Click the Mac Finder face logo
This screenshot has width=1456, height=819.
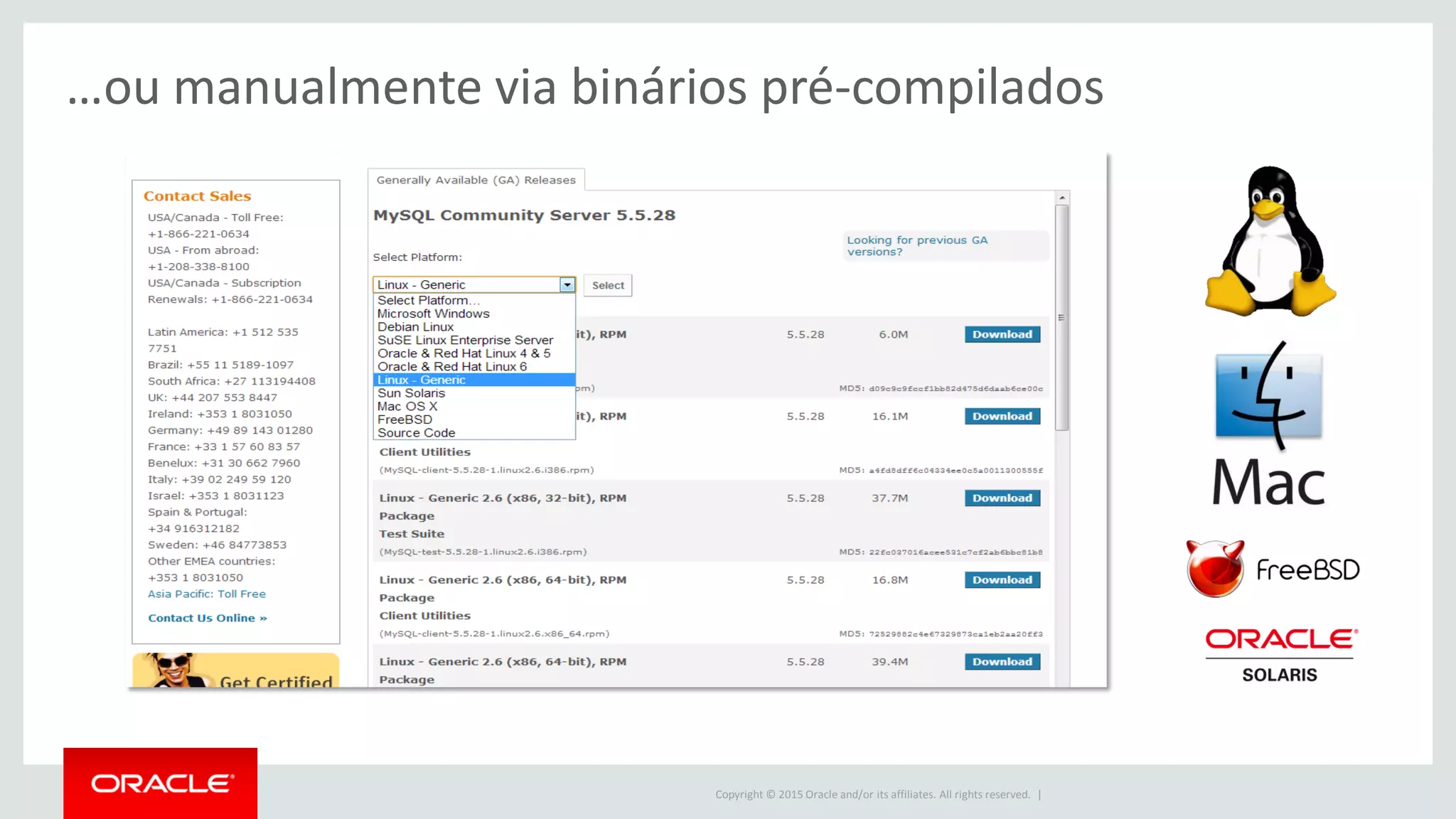click(1269, 395)
